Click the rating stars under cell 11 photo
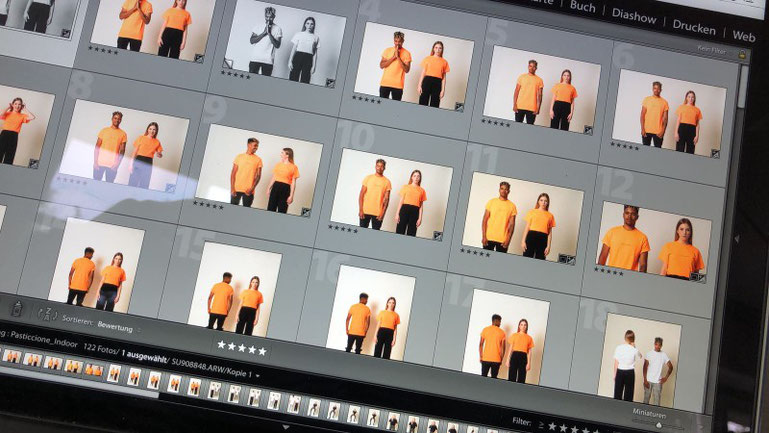The image size is (769, 433). pyautogui.click(x=475, y=253)
